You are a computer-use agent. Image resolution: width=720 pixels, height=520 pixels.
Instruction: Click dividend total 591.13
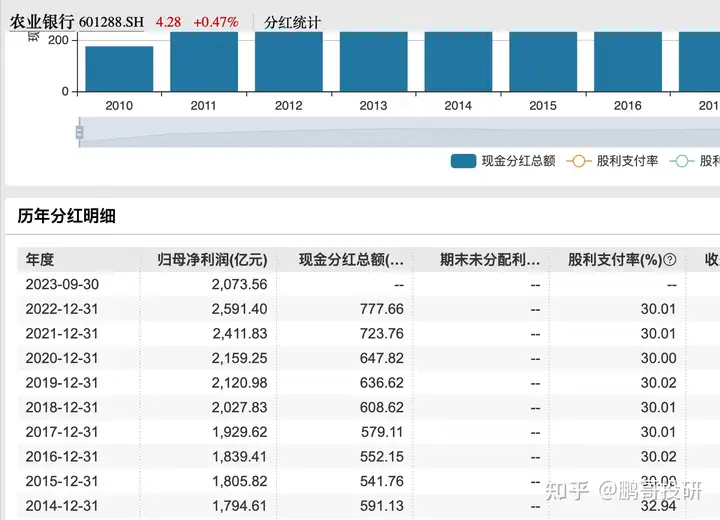pyautogui.click(x=382, y=506)
